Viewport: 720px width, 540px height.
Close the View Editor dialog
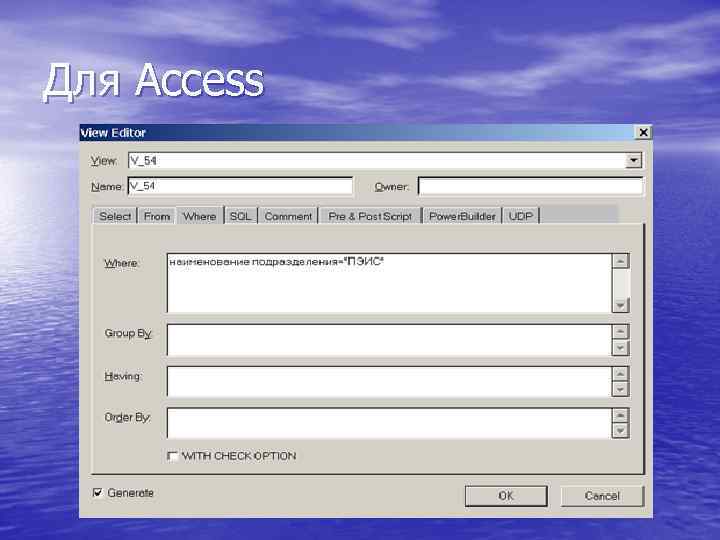pos(643,133)
